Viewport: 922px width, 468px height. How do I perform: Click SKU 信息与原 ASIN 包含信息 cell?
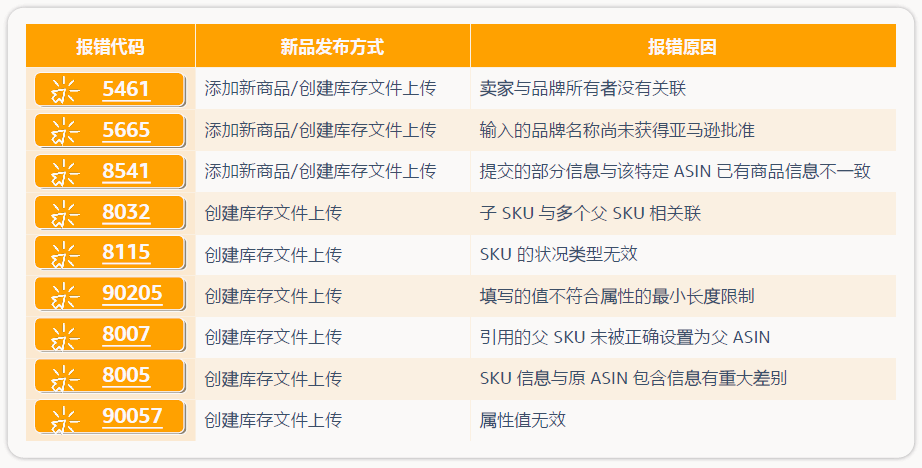pos(683,379)
